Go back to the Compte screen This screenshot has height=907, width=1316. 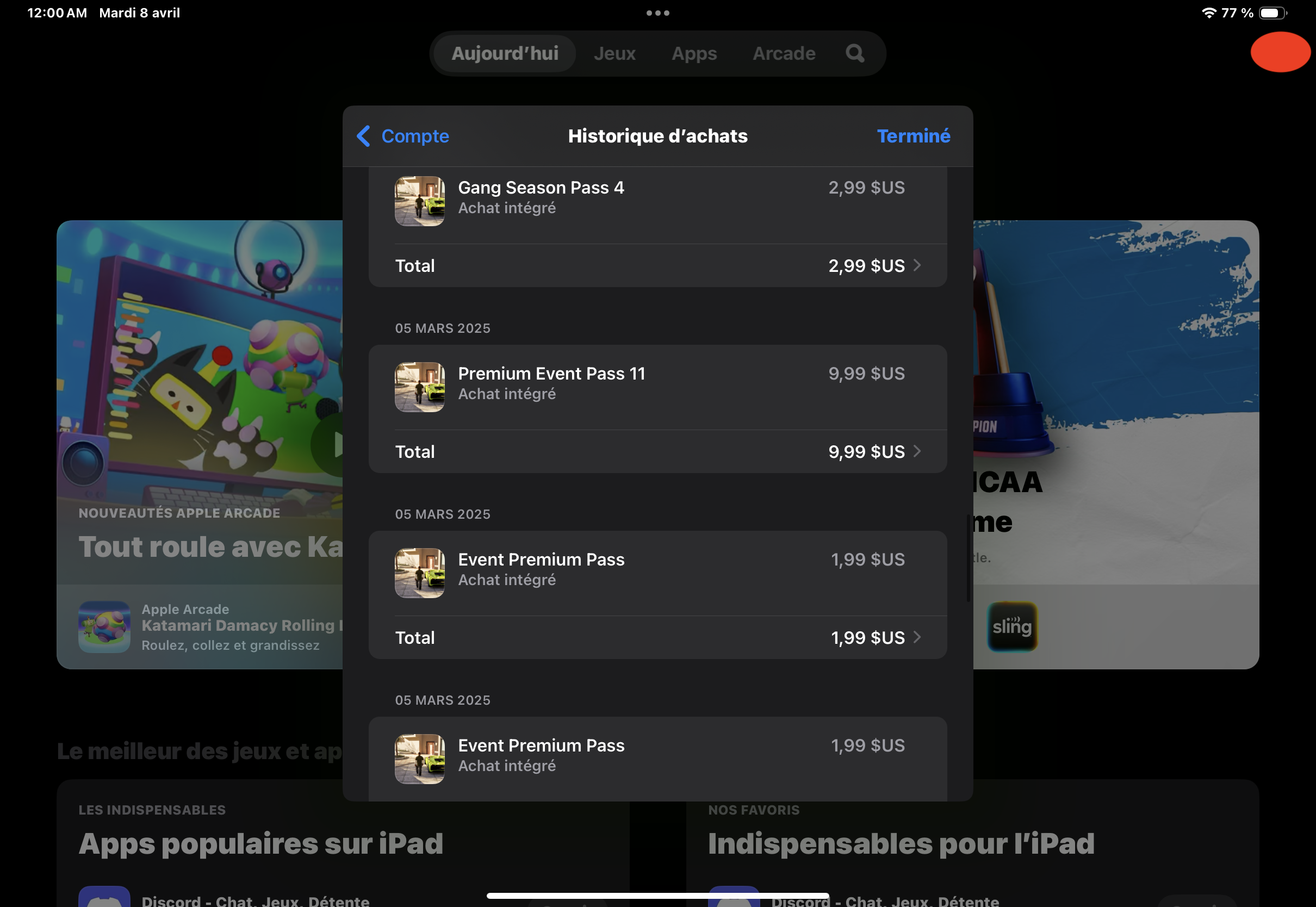point(414,136)
